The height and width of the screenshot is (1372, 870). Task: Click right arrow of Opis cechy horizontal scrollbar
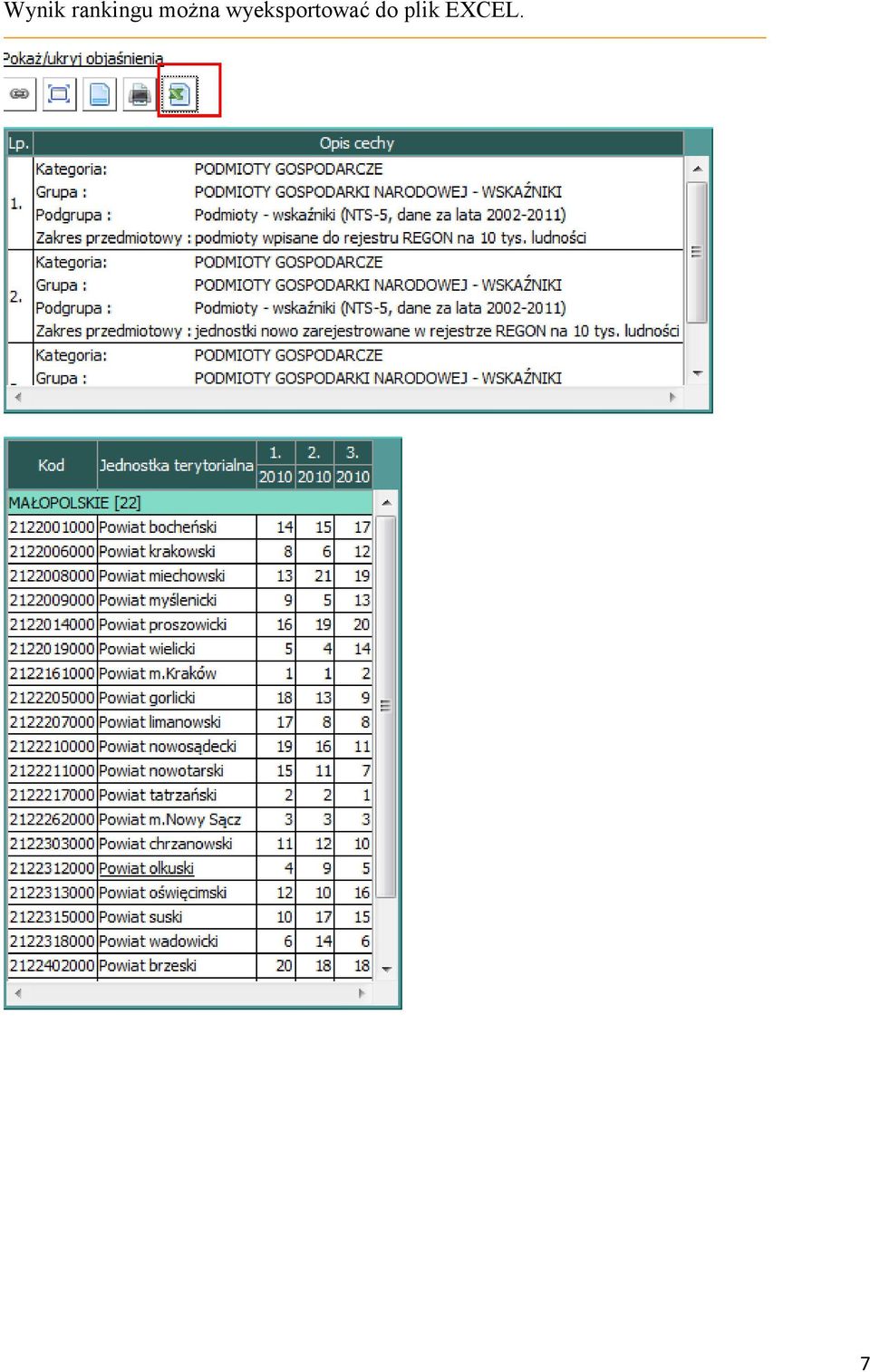672,397
